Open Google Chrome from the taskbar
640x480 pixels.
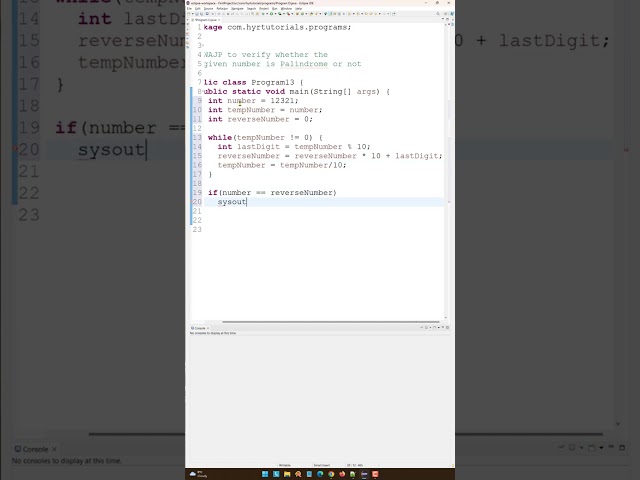coord(331,474)
